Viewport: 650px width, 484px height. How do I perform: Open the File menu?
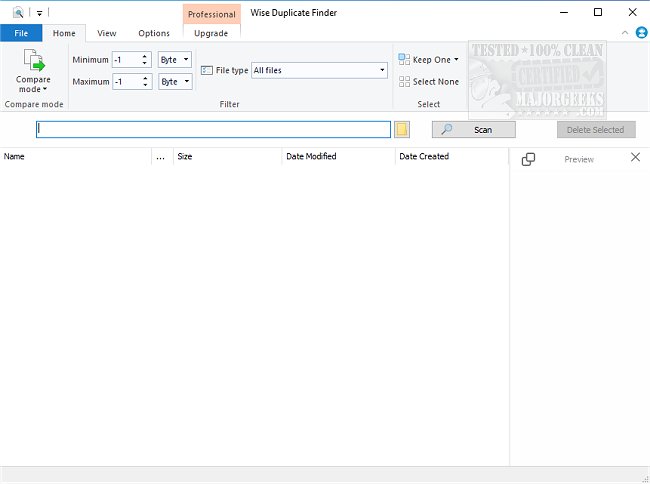[x=21, y=33]
